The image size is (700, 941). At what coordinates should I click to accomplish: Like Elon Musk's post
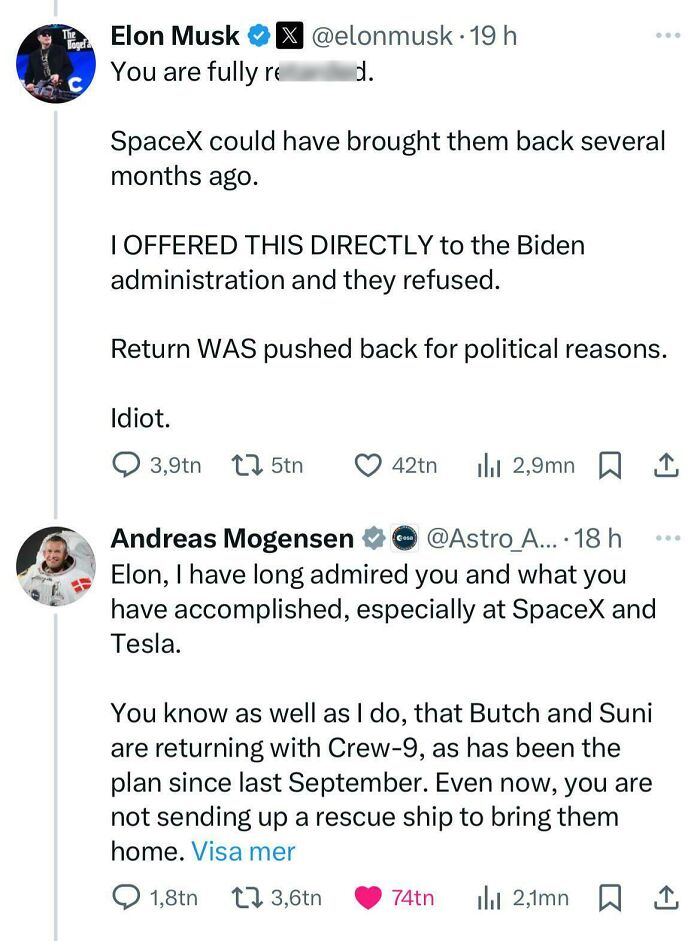pos(369,465)
